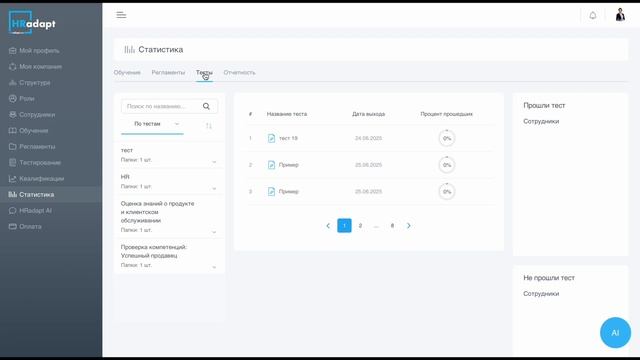This screenshot has width=640, height=360.
Task: Click the тест 19 document icon
Action: [271, 138]
